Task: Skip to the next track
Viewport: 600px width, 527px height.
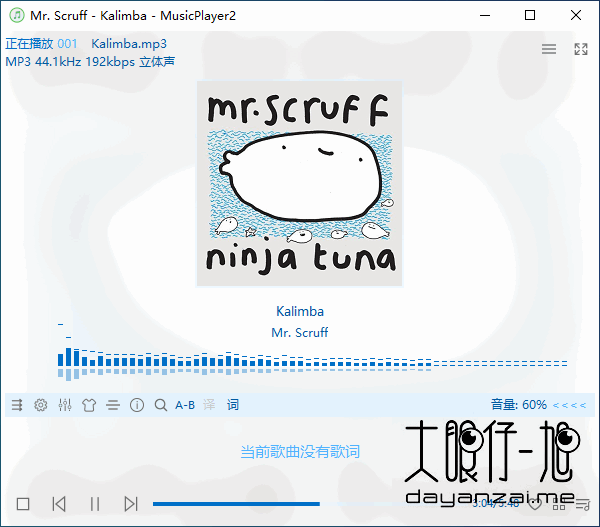Action: 131,504
